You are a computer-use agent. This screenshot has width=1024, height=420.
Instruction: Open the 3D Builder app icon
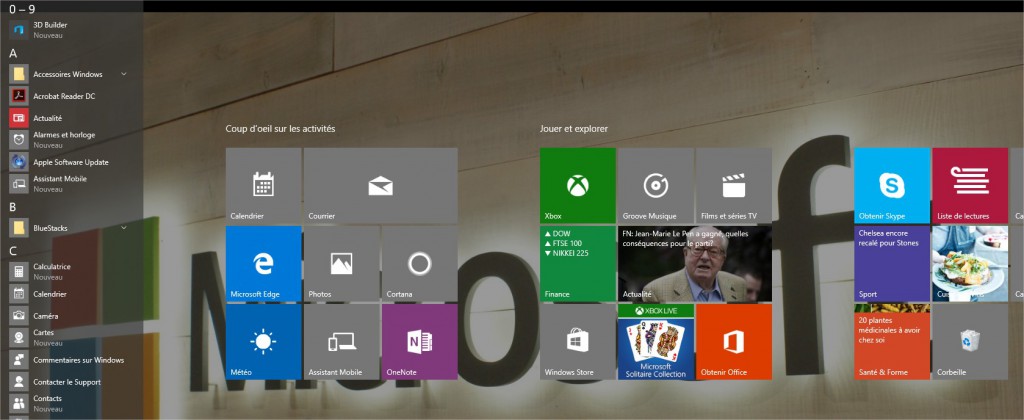[19, 30]
